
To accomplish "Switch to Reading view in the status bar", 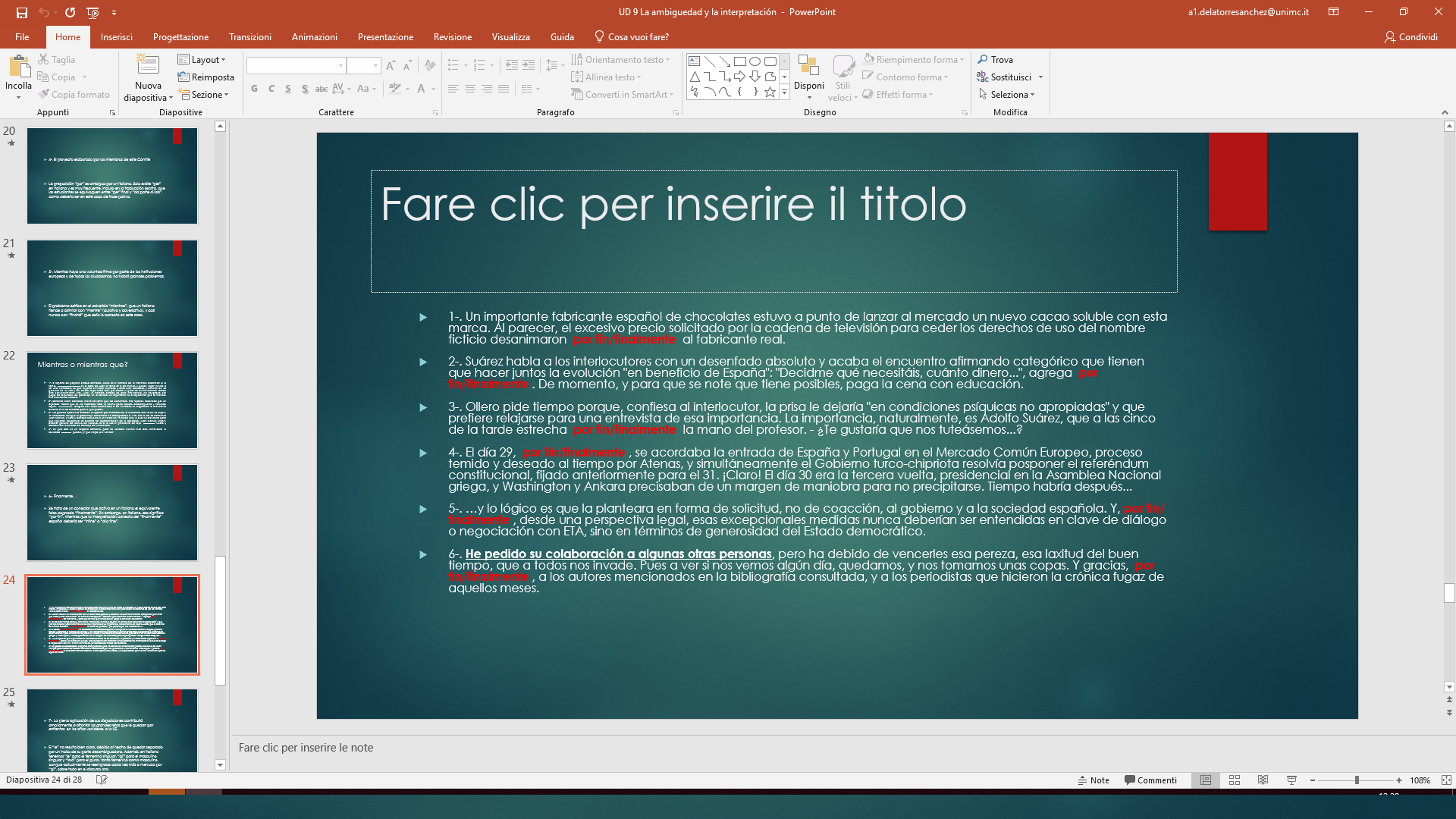I will (1263, 780).
